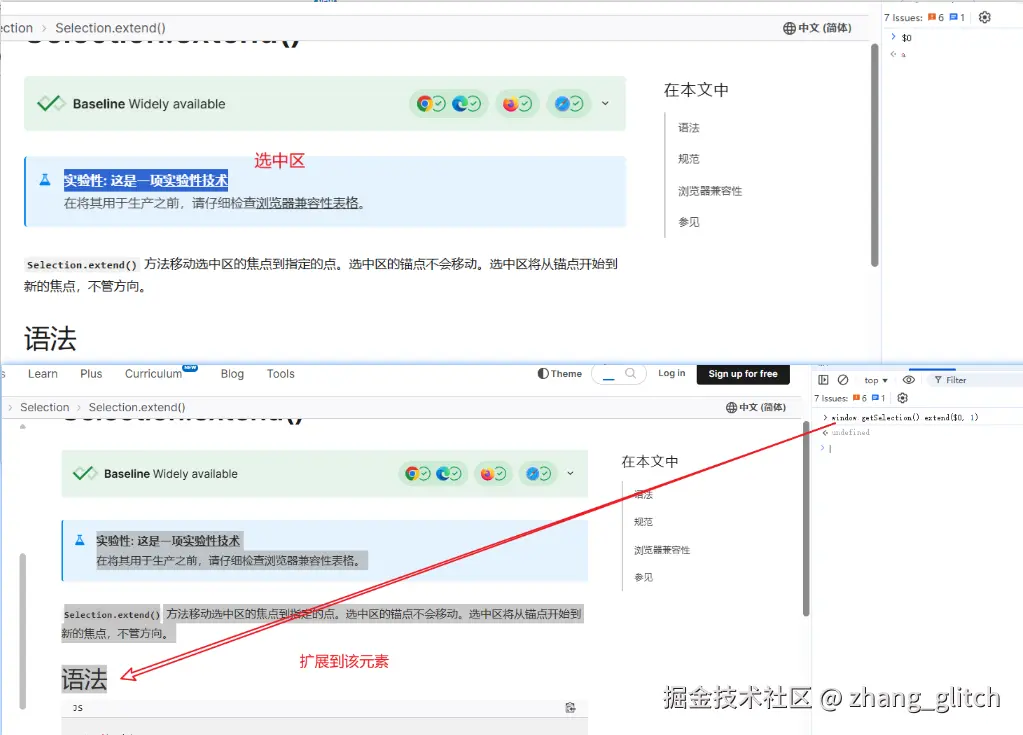Click the empty console prompt in lower DevTools

[x=920, y=448]
